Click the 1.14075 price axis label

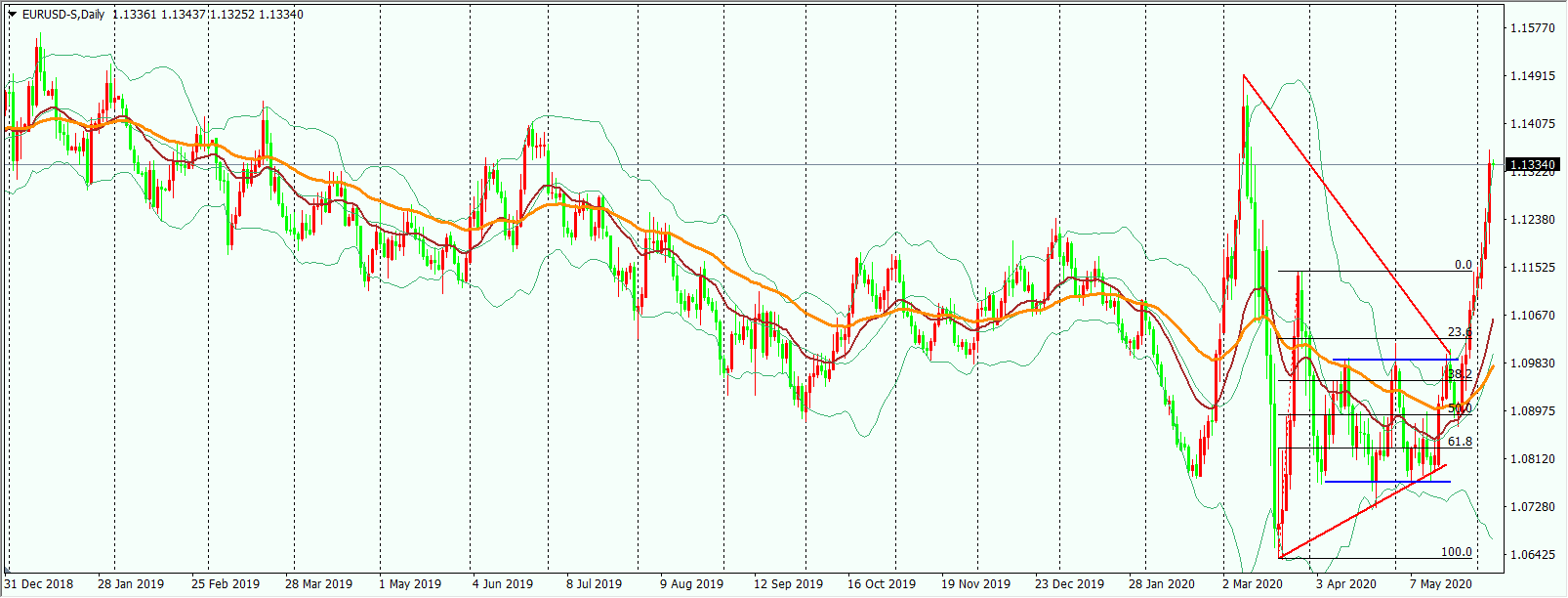click(1532, 124)
